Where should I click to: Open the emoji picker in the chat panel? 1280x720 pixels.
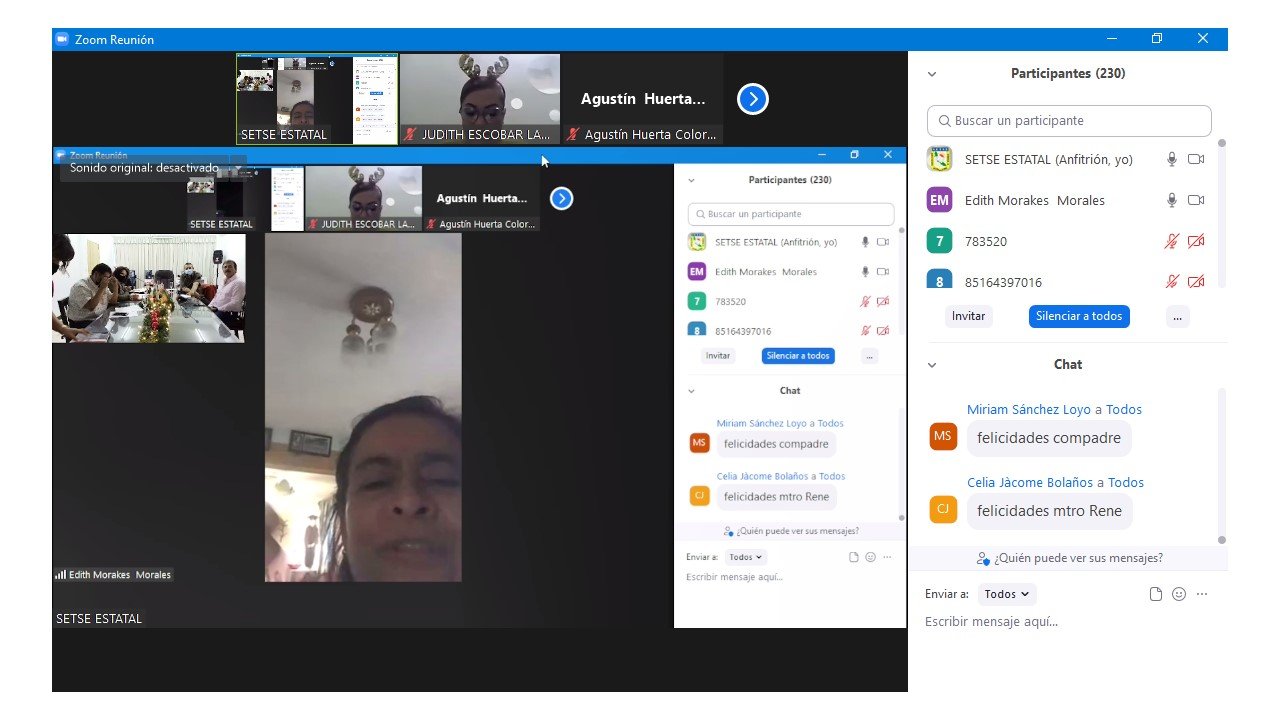(1179, 594)
